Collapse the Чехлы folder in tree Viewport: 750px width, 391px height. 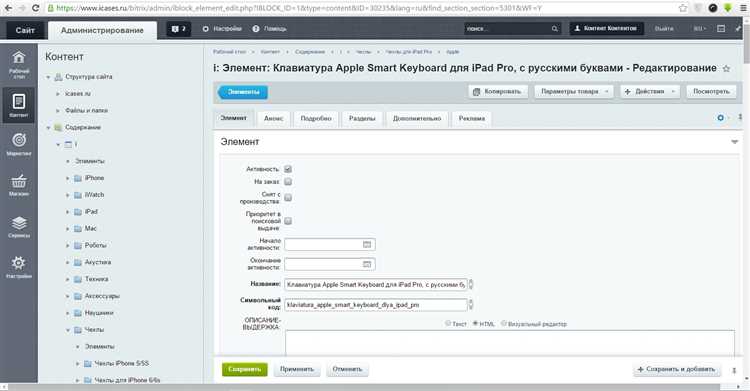[67, 330]
